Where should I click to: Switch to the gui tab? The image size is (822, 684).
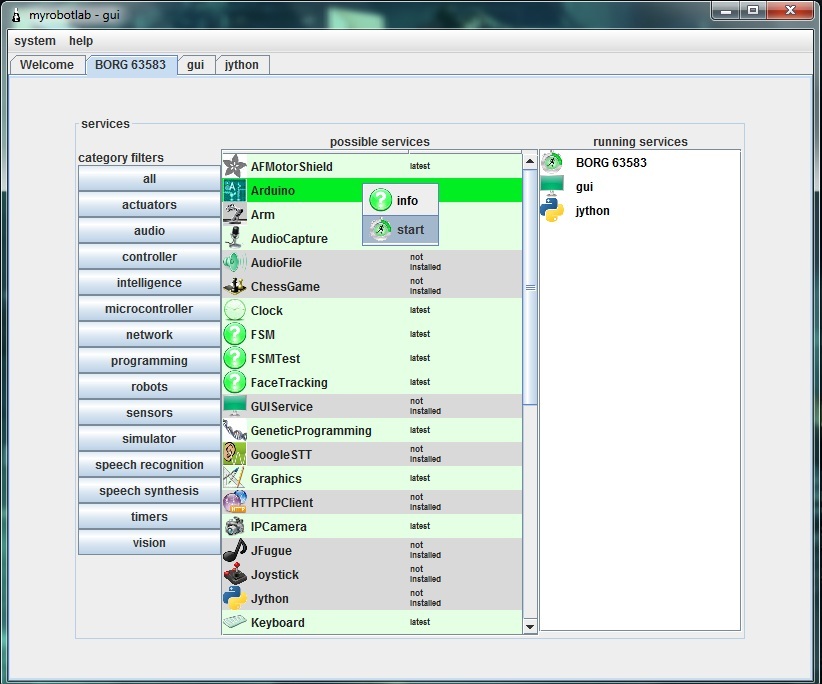tap(196, 65)
